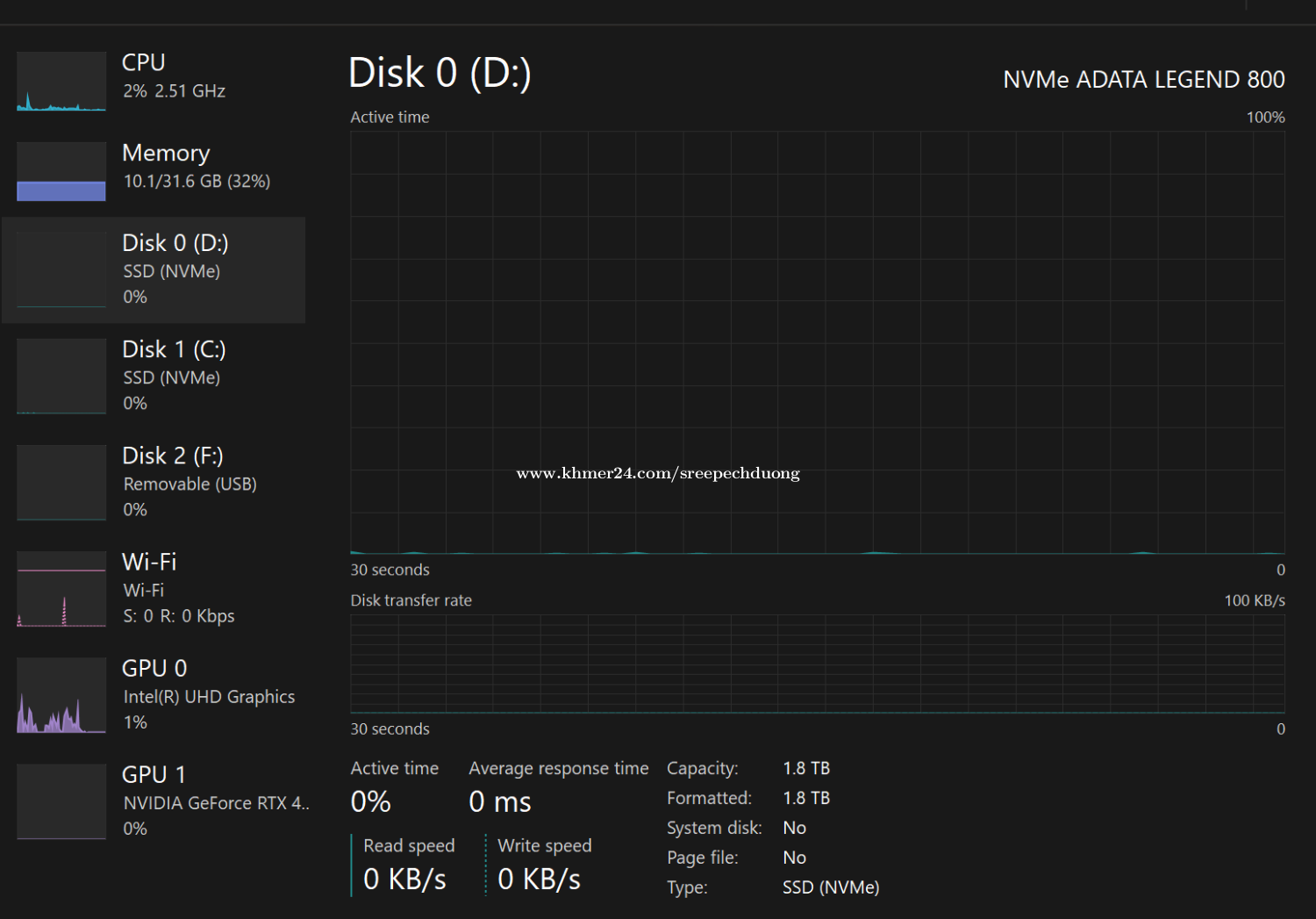Click the Average response time value

pos(500,801)
